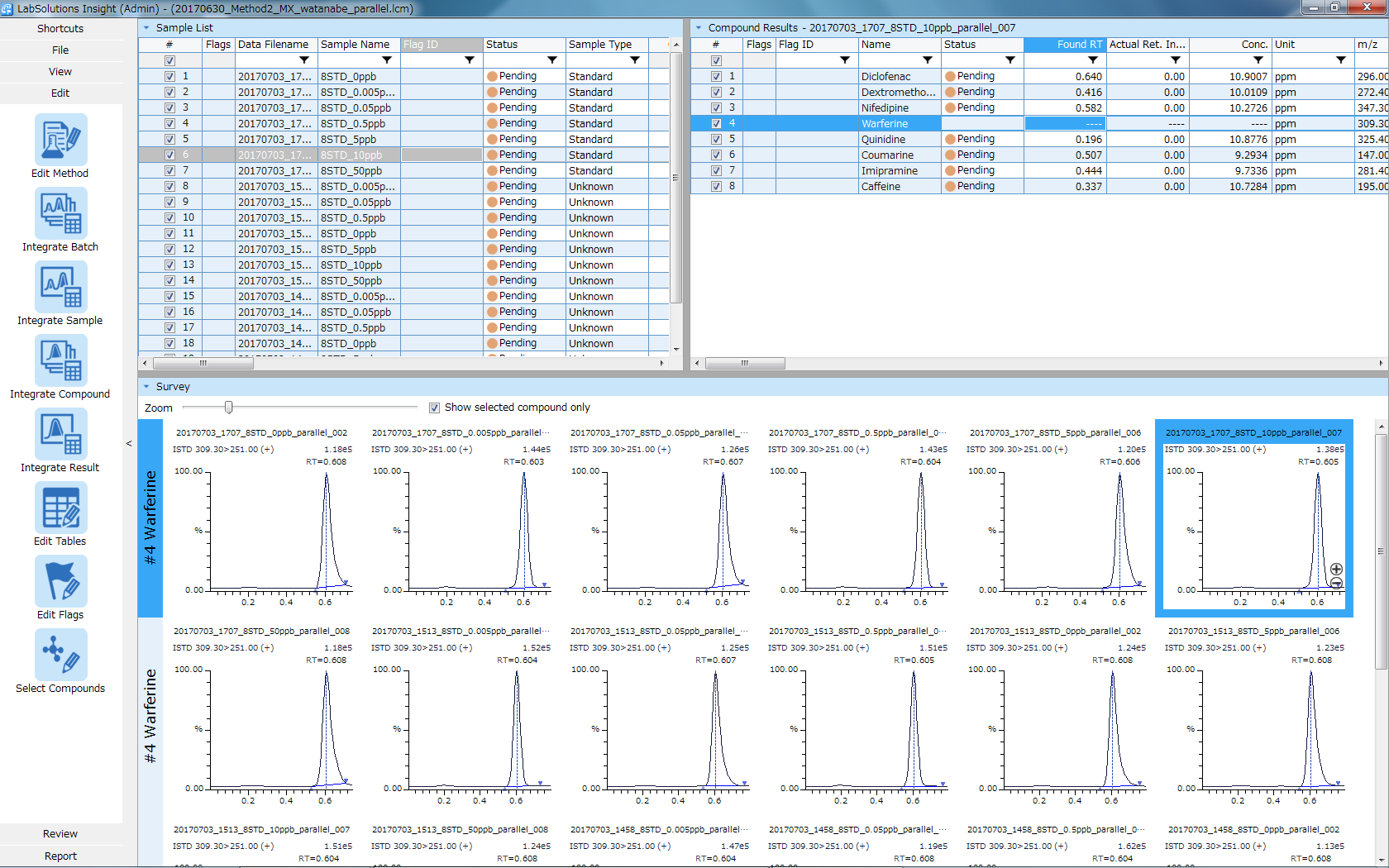Open the Status column filter dropdown
The width and height of the screenshot is (1389, 868).
[551, 60]
